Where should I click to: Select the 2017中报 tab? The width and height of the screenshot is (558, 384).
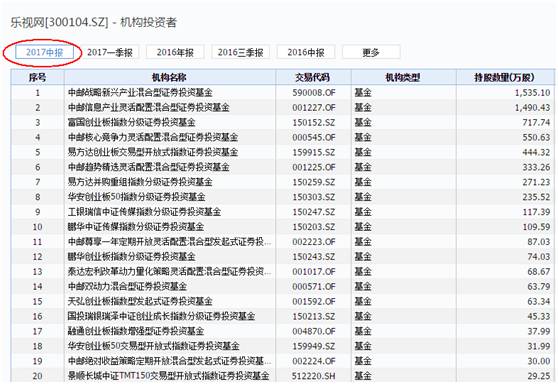tap(44, 52)
